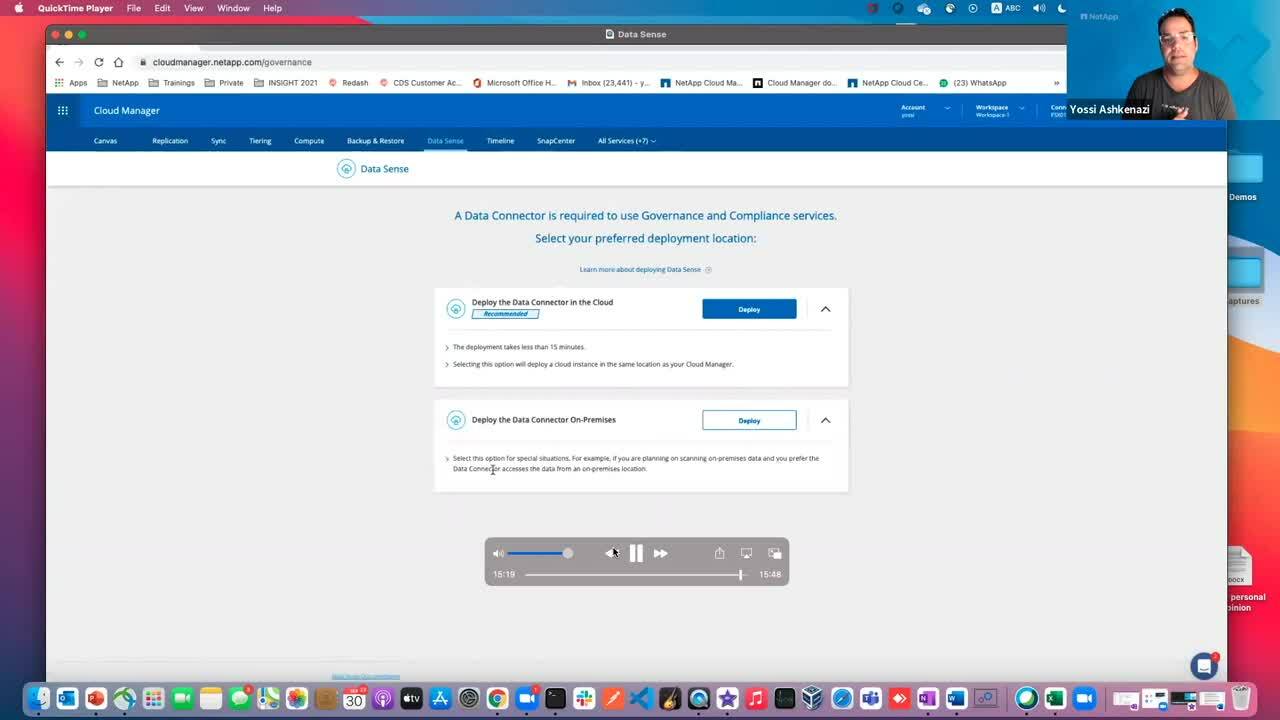Click the Deploy button for On-Premises connector
Viewport: 1280px width, 720px height.
(x=749, y=420)
